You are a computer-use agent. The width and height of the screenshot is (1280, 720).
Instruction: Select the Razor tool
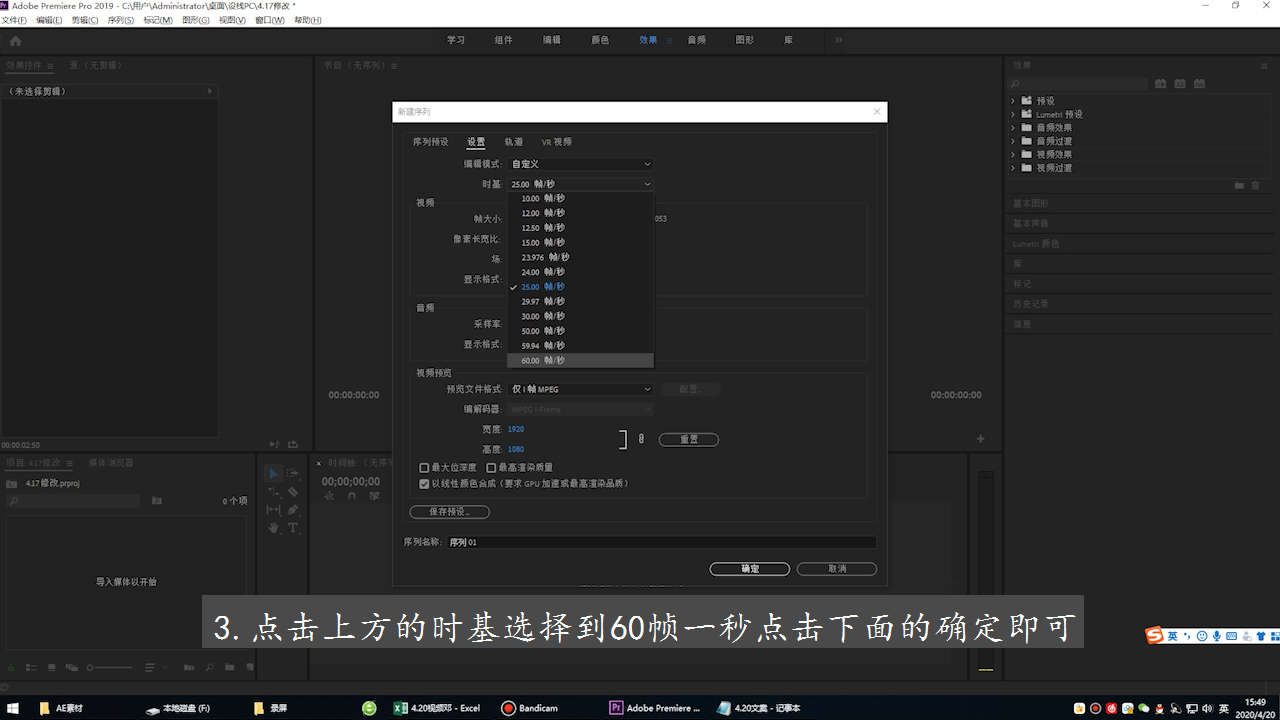[x=293, y=492]
